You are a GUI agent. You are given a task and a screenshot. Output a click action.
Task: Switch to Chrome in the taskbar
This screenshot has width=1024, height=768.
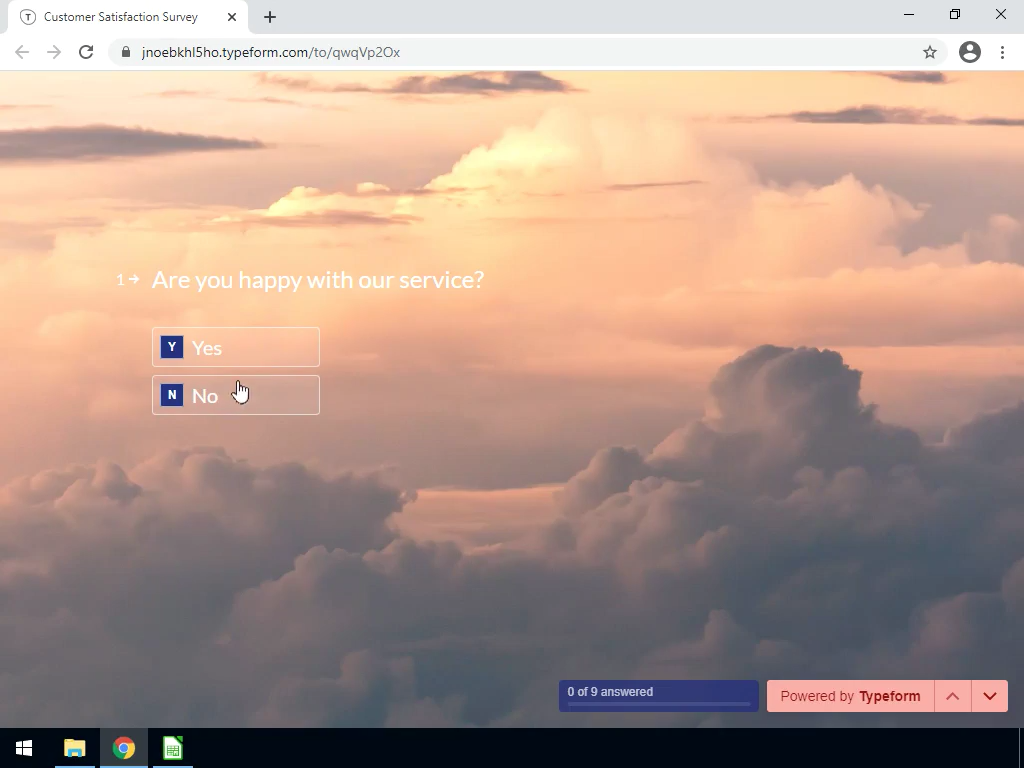(123, 748)
